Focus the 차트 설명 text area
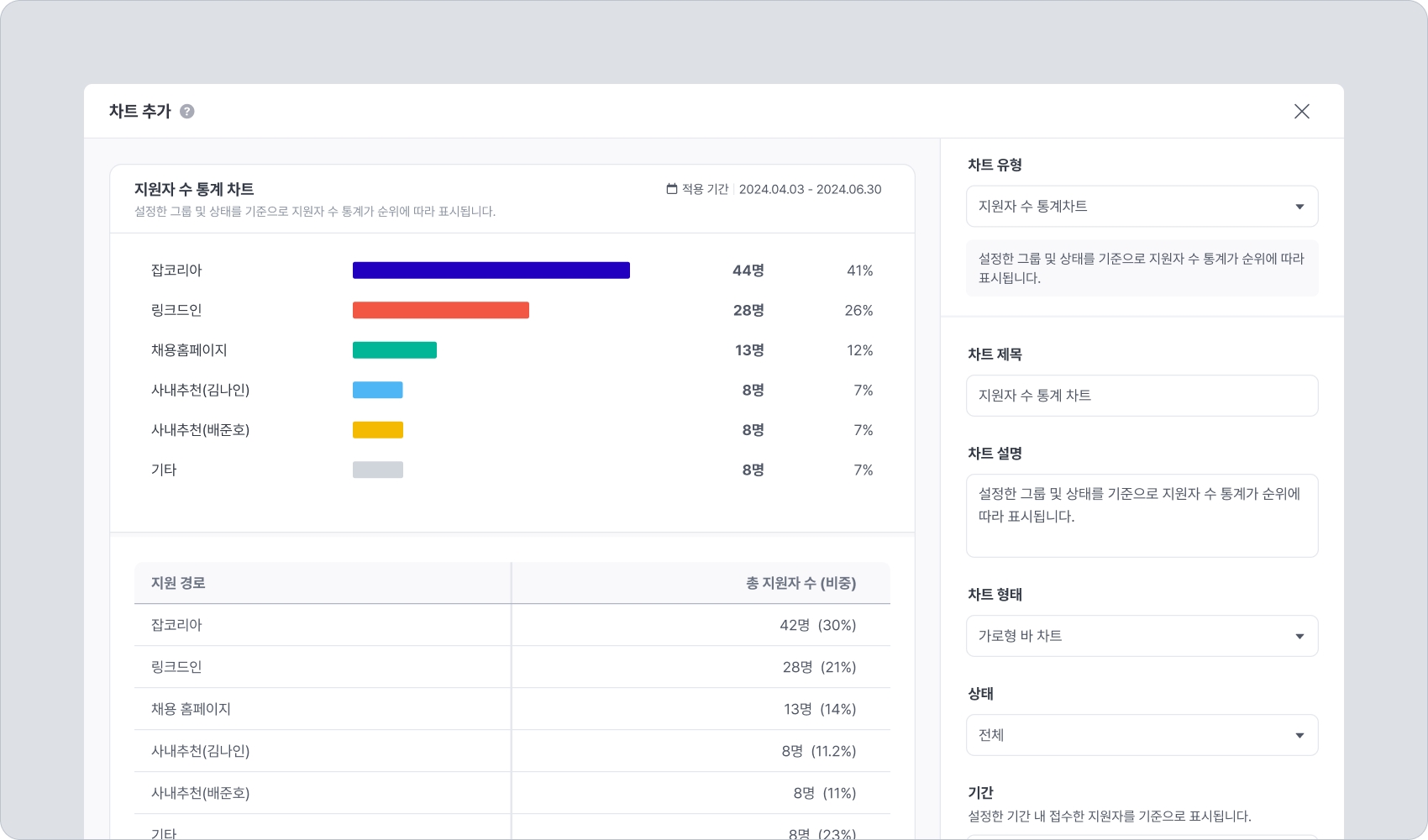The width and height of the screenshot is (1428, 840). [1142, 516]
